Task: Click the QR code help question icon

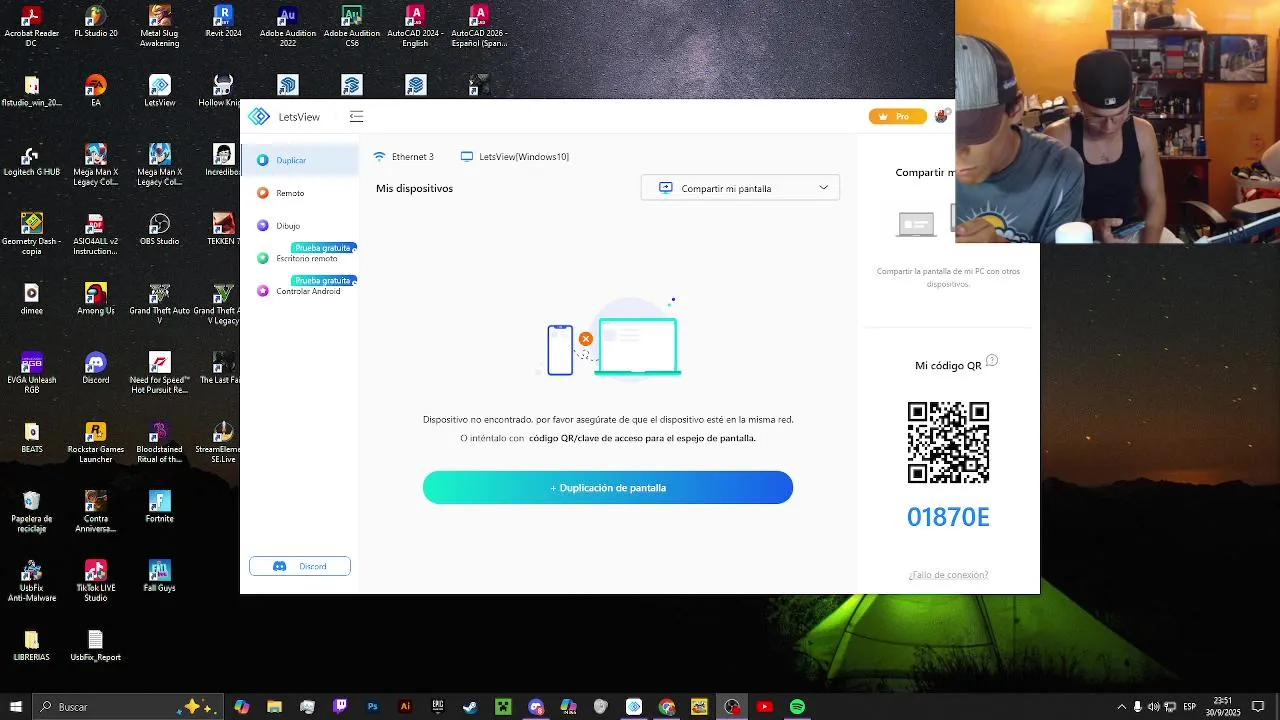Action: [992, 361]
